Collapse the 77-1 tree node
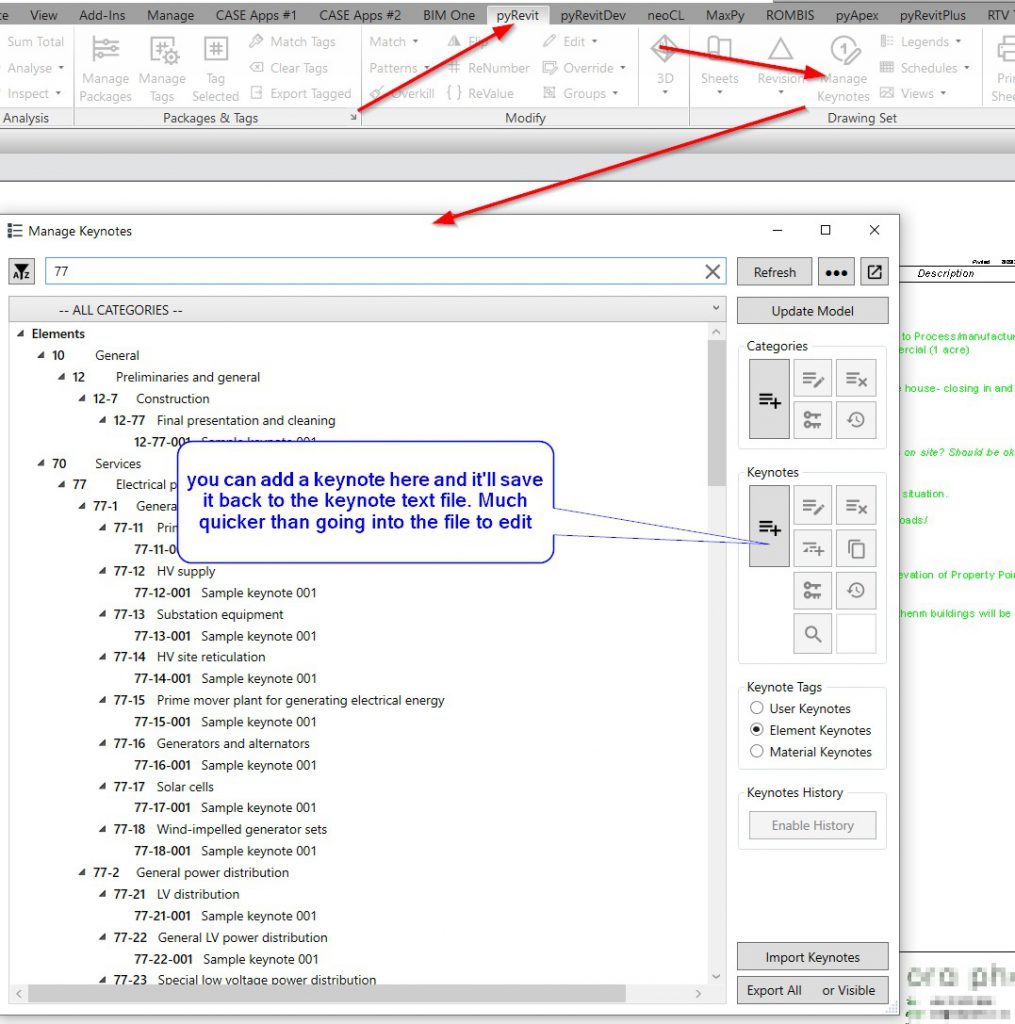 coord(84,507)
